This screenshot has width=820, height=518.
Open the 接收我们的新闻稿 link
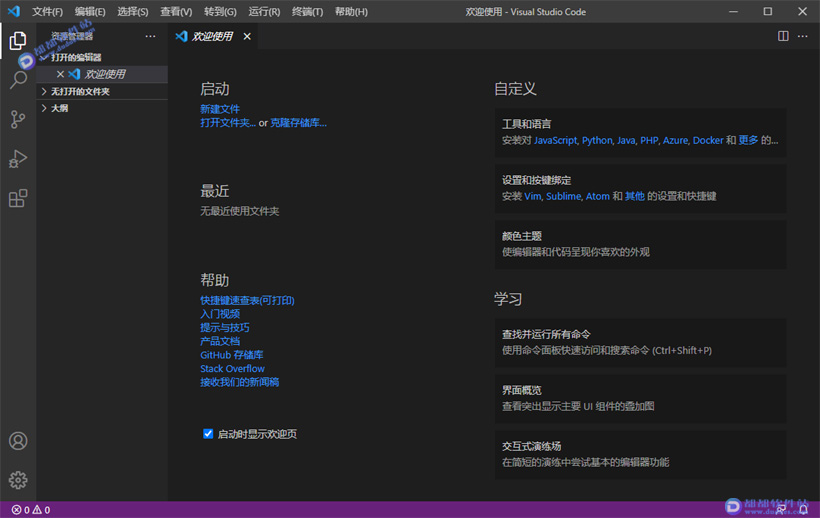click(240, 382)
